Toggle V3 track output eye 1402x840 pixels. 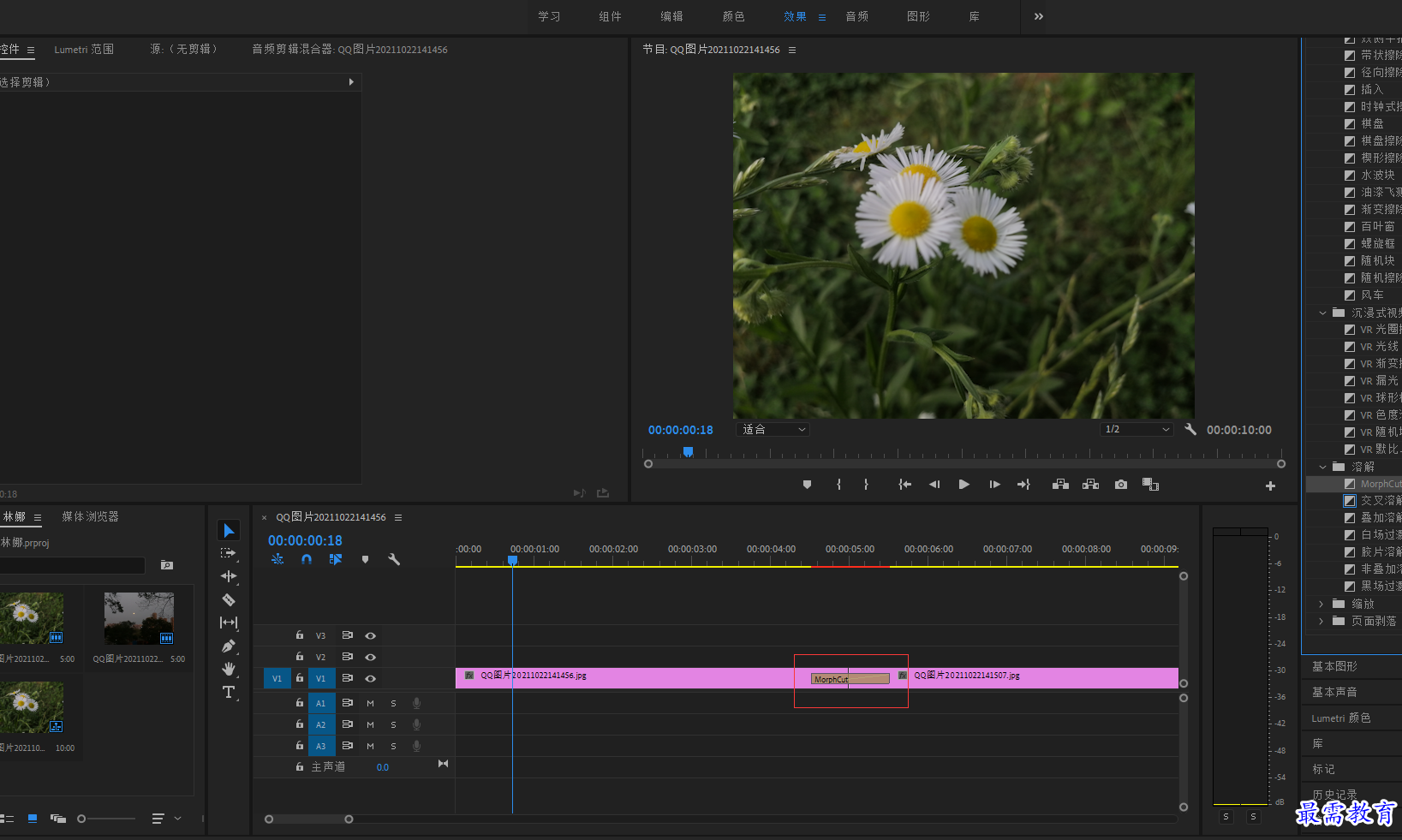pyautogui.click(x=371, y=635)
